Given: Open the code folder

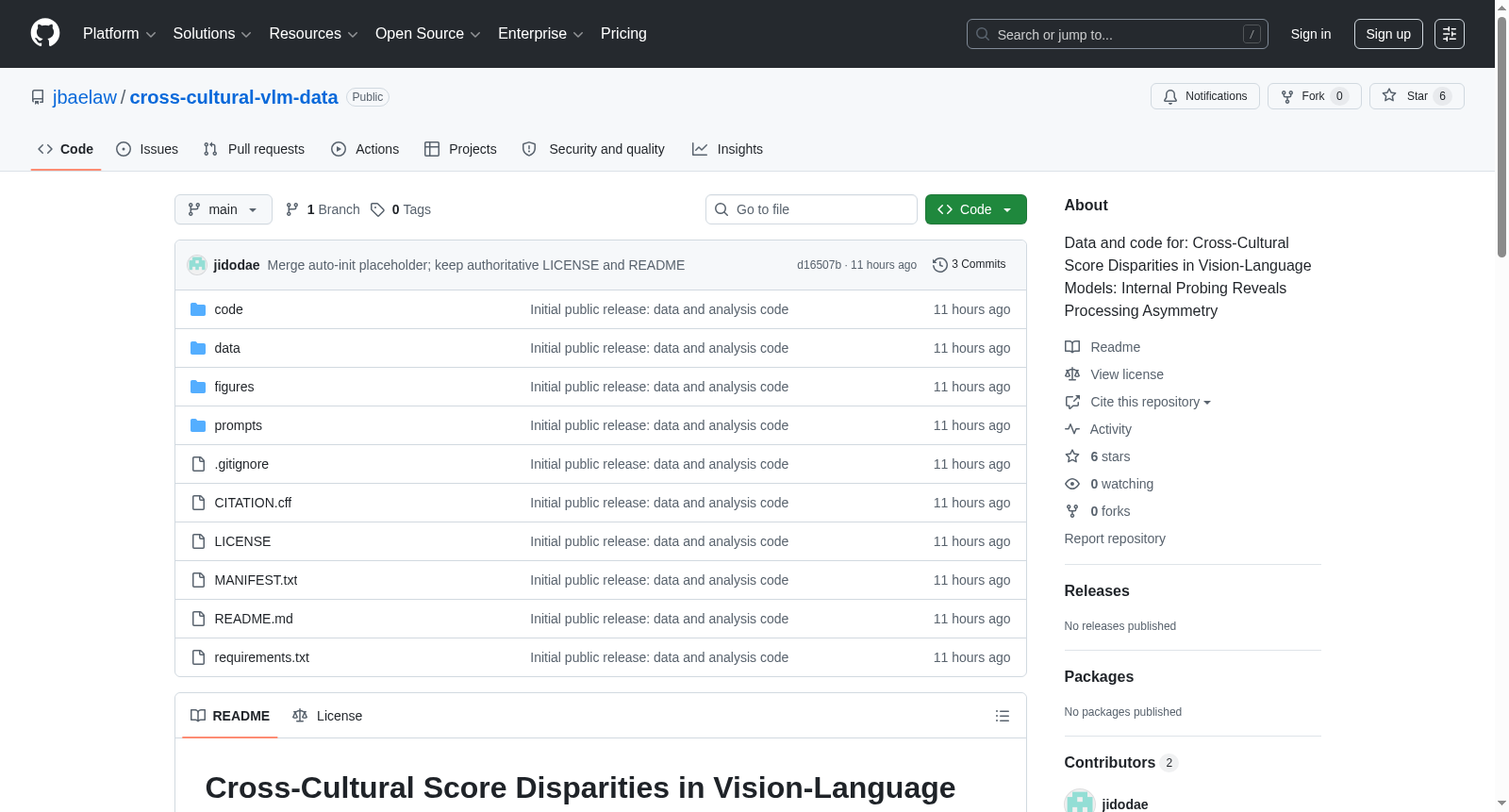Looking at the screenshot, I should (x=228, y=309).
